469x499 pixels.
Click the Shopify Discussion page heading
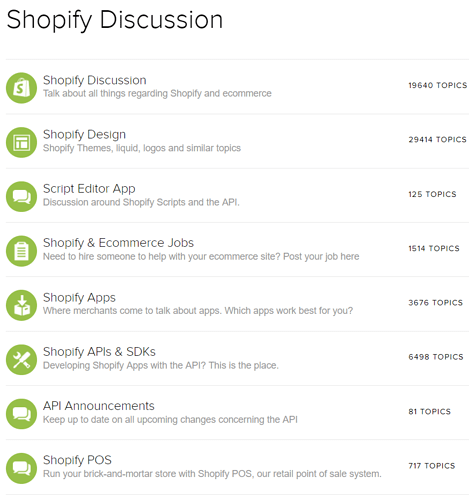point(115,20)
